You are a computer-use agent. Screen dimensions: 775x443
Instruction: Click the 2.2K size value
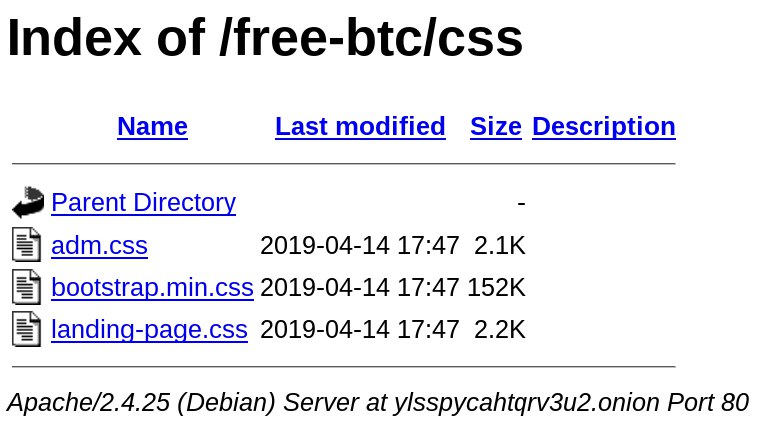coord(499,329)
